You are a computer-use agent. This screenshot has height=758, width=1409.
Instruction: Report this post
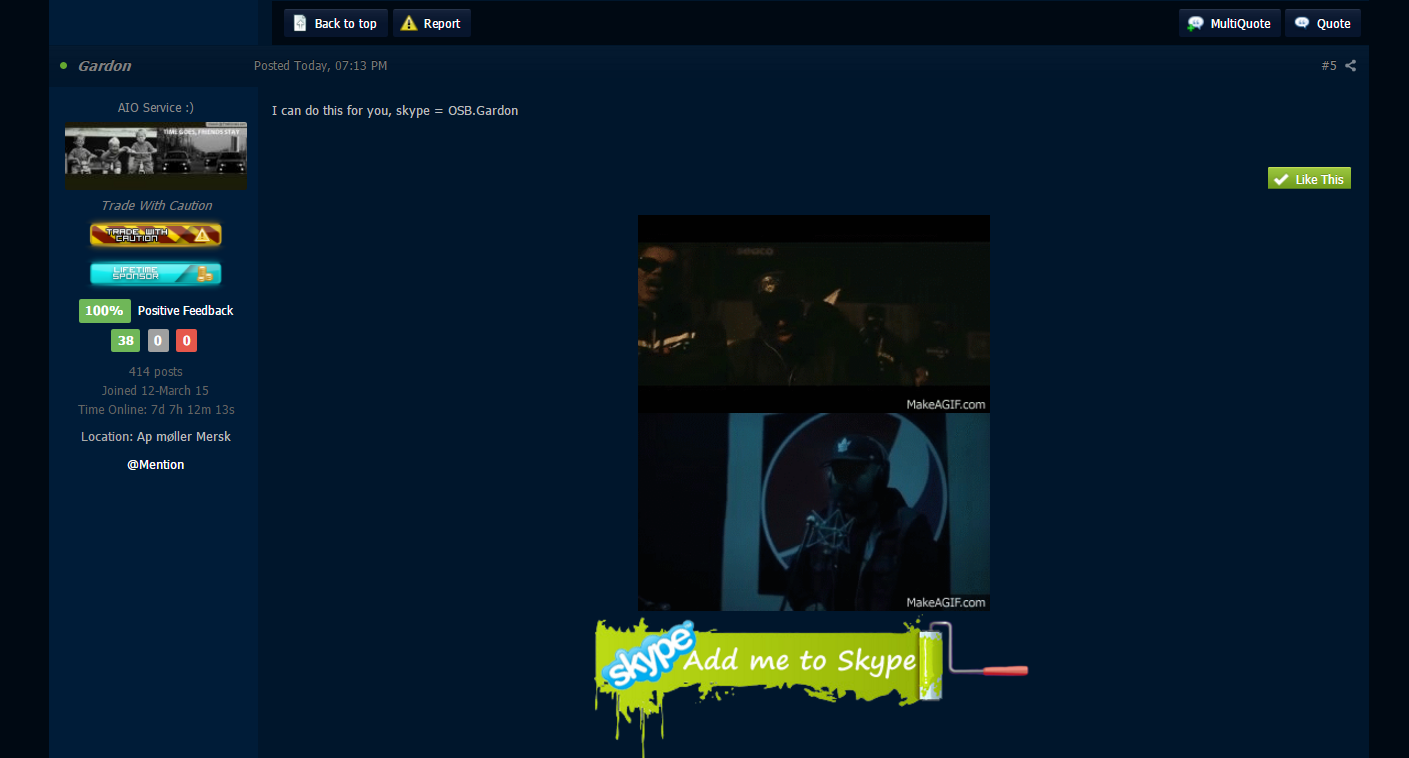coord(431,23)
